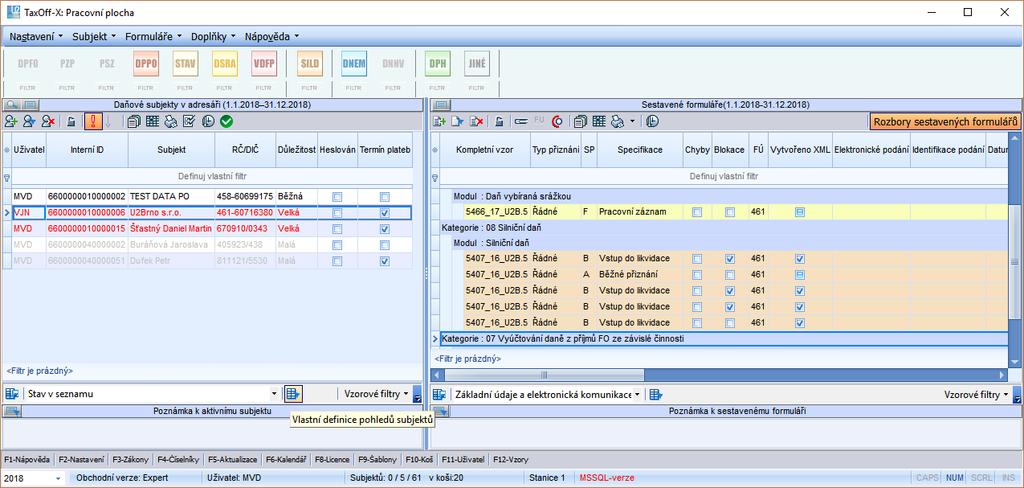Viewport: 1024px width, 488px height.
Task: Click the red circular icon in forms toolbar
Action: (x=557, y=121)
